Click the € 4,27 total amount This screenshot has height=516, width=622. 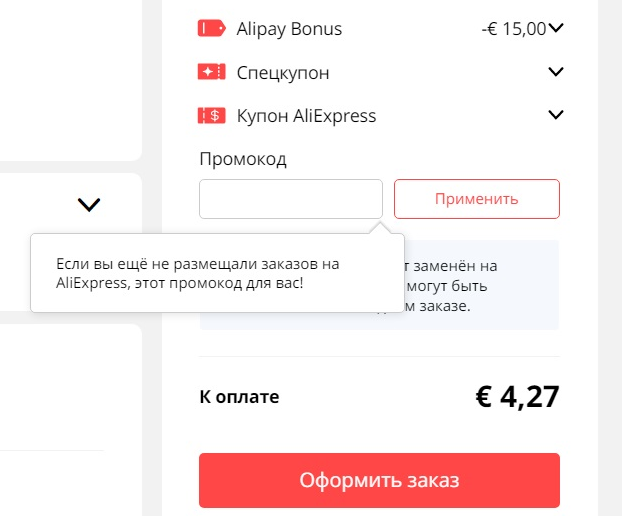(x=517, y=397)
